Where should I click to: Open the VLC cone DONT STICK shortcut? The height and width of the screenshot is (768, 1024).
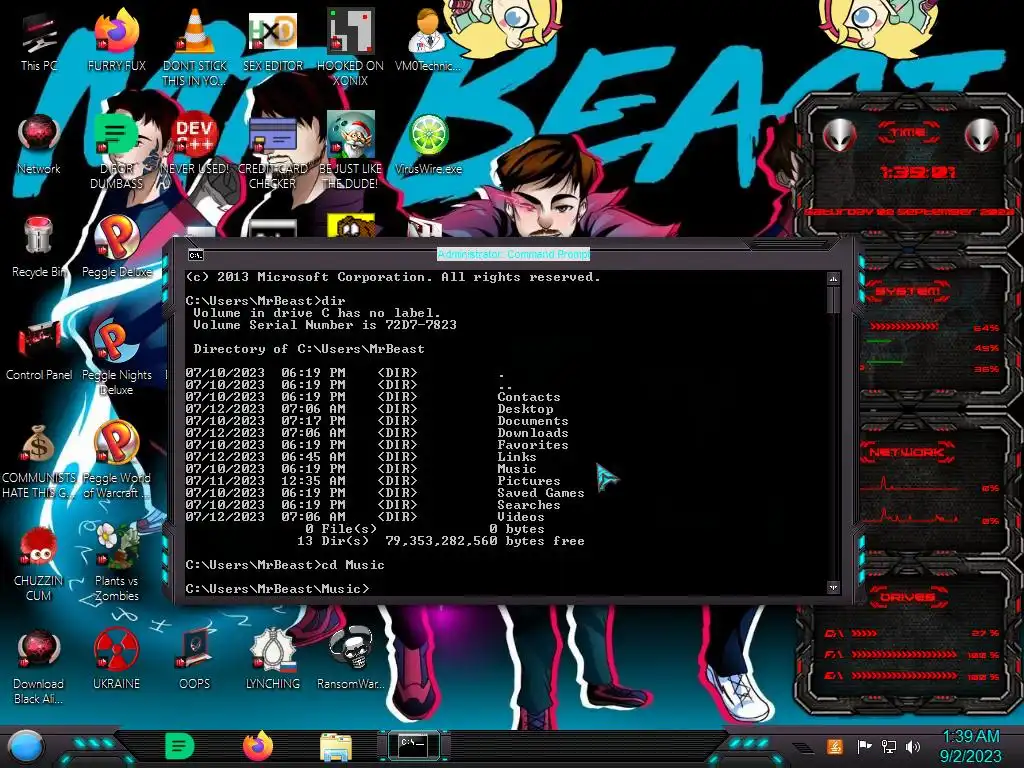pos(195,48)
